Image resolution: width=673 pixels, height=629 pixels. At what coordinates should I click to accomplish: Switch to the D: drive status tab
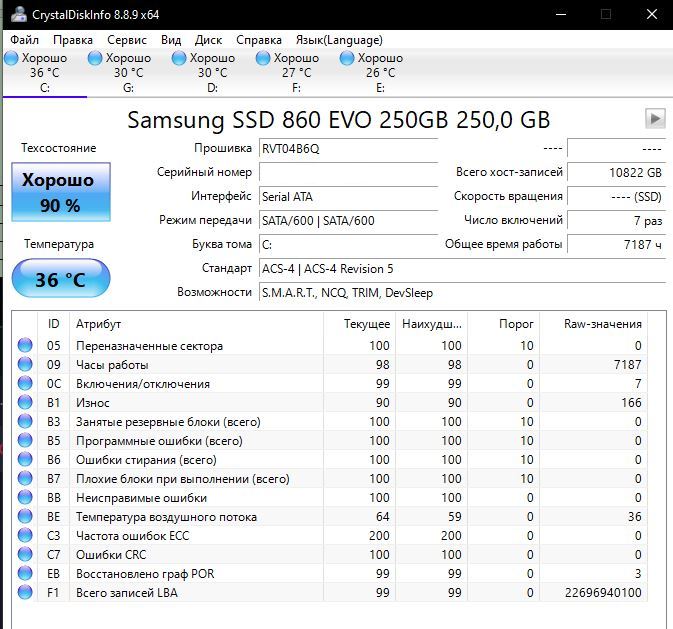point(212,73)
